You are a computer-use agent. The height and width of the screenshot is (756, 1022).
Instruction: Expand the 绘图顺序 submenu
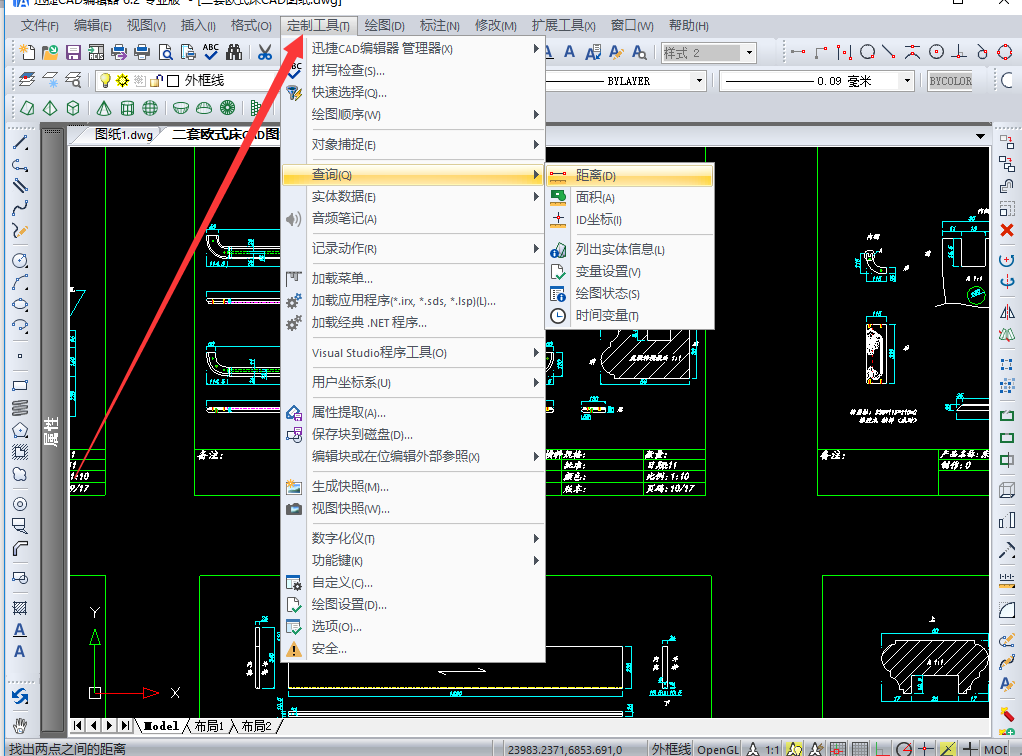(x=413, y=115)
